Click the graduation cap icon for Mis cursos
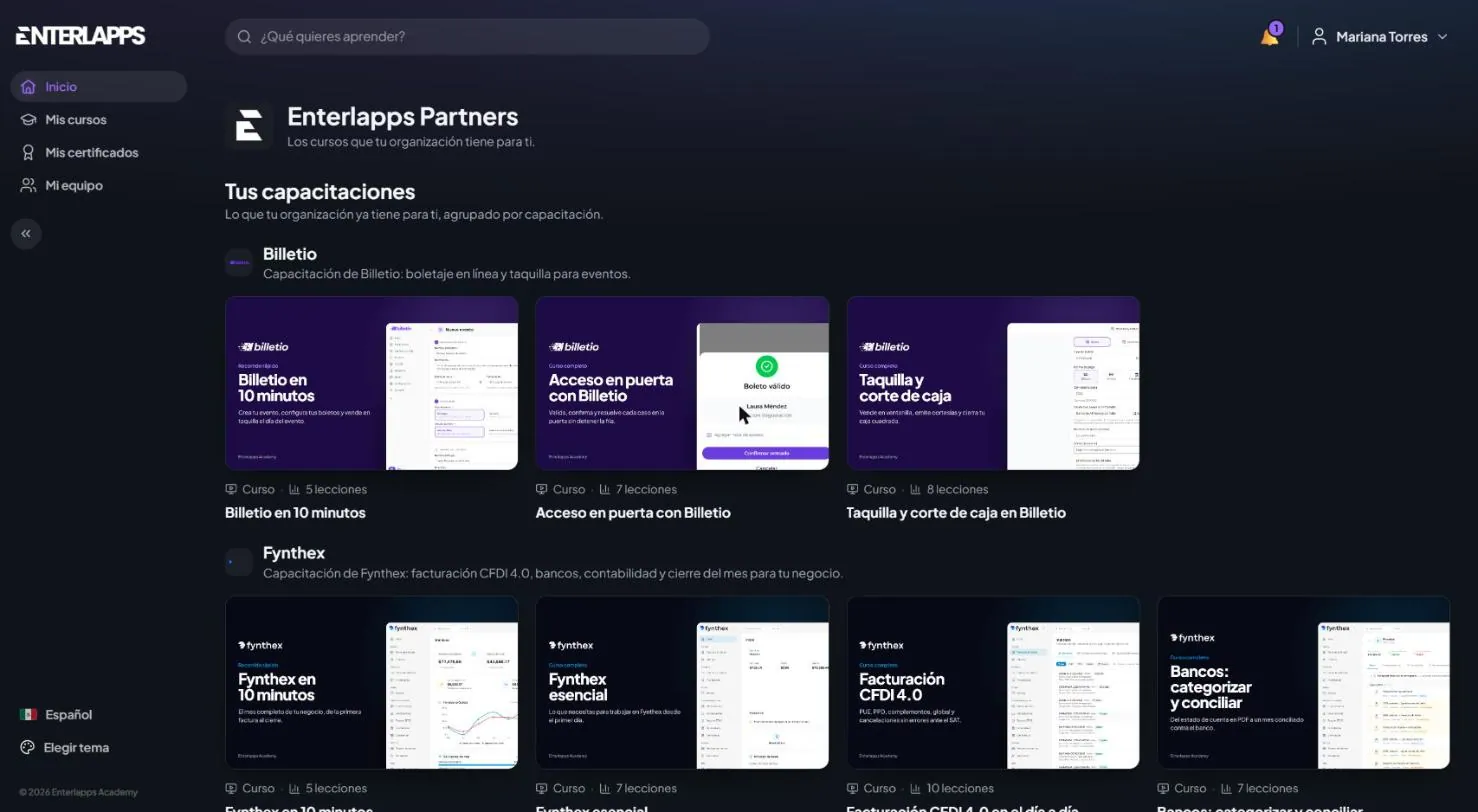Viewport: 1478px width, 812px height. (28, 120)
